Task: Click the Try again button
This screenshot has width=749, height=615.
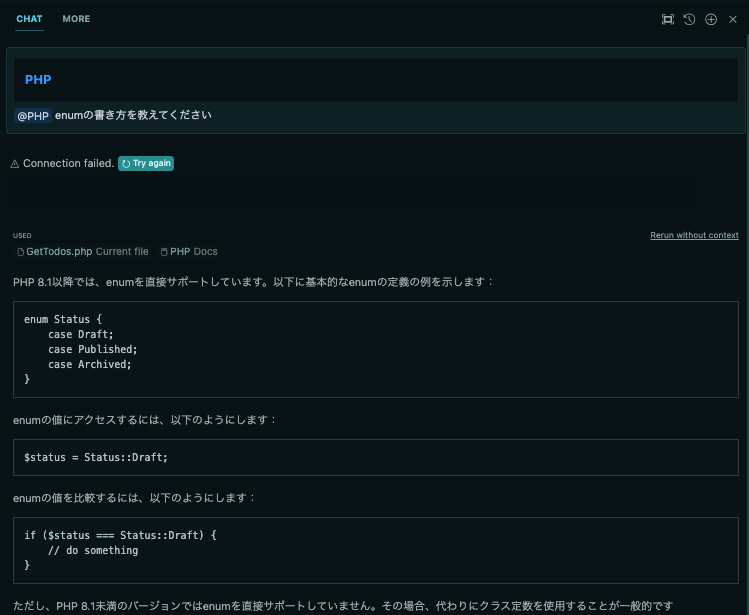Action: (x=146, y=163)
